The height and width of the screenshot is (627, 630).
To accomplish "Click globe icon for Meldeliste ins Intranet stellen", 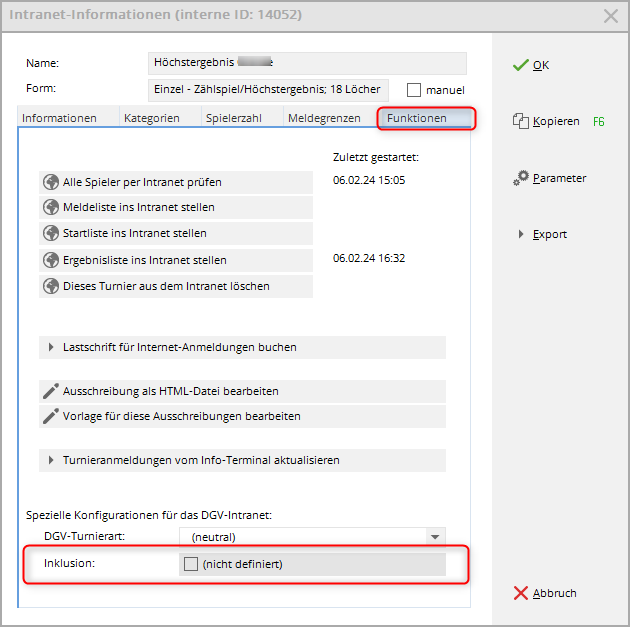I will click(51, 208).
